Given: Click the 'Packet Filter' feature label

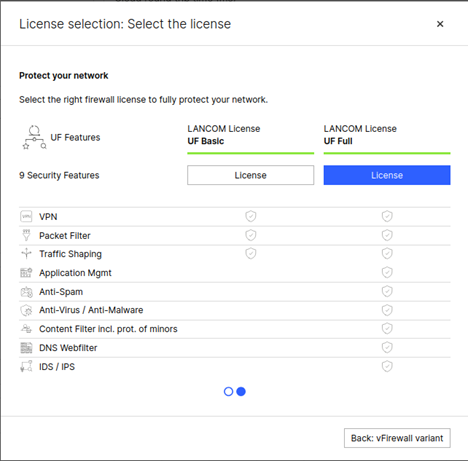Looking at the screenshot, I should pos(65,236).
